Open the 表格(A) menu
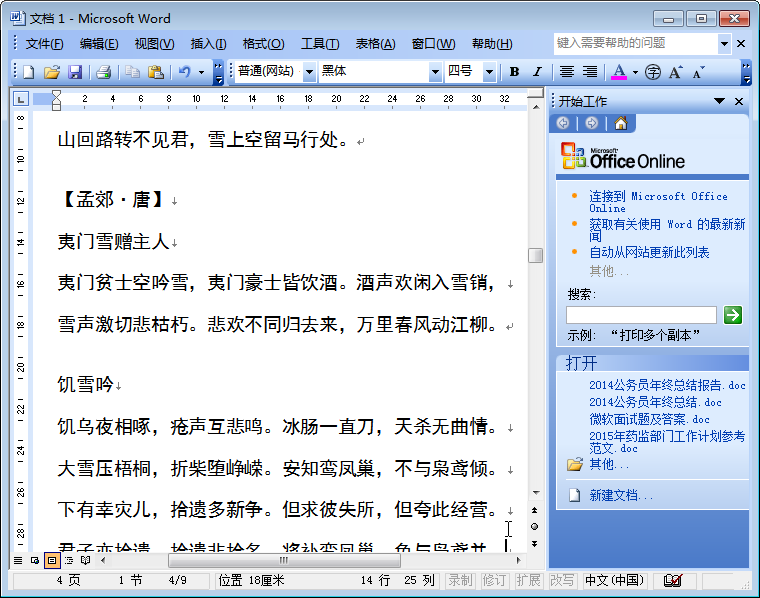The height and width of the screenshot is (598, 760). (x=375, y=44)
